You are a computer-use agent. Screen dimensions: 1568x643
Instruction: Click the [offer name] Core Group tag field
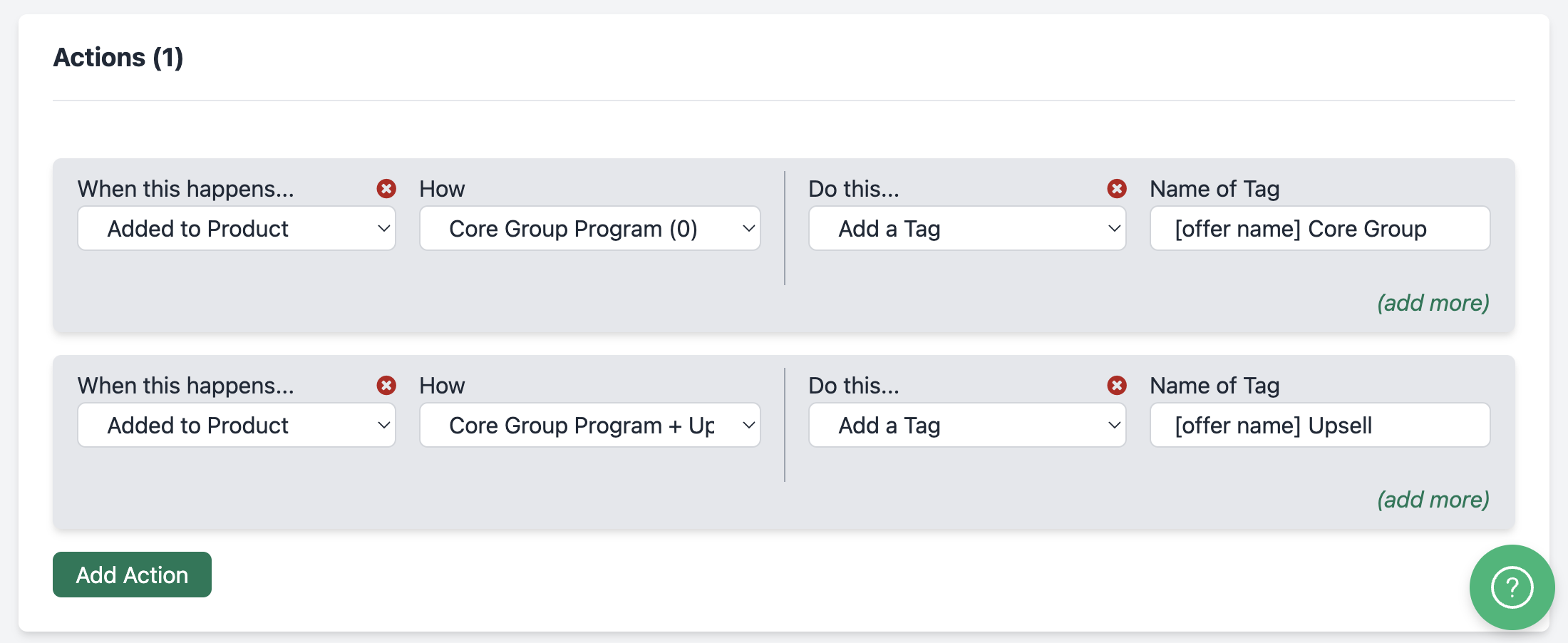click(x=1319, y=229)
